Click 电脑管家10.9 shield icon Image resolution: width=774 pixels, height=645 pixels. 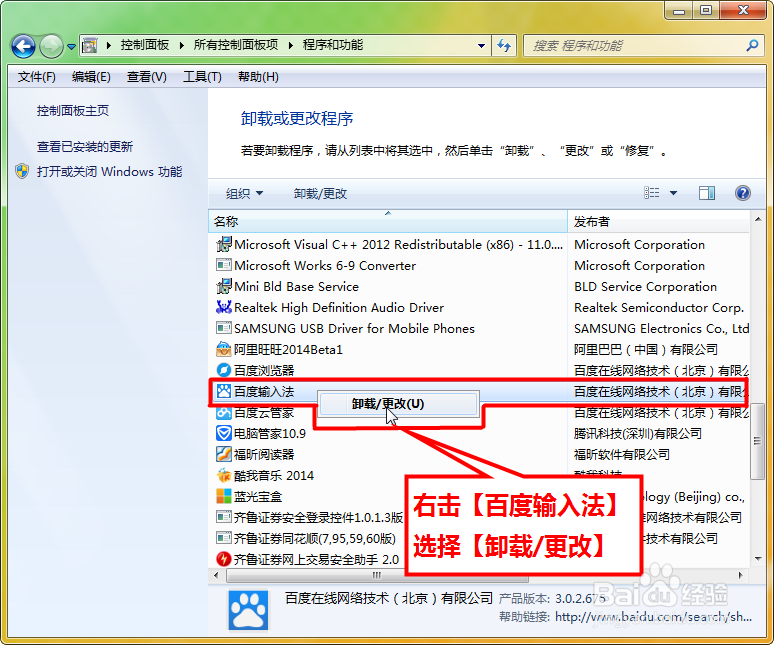point(224,433)
